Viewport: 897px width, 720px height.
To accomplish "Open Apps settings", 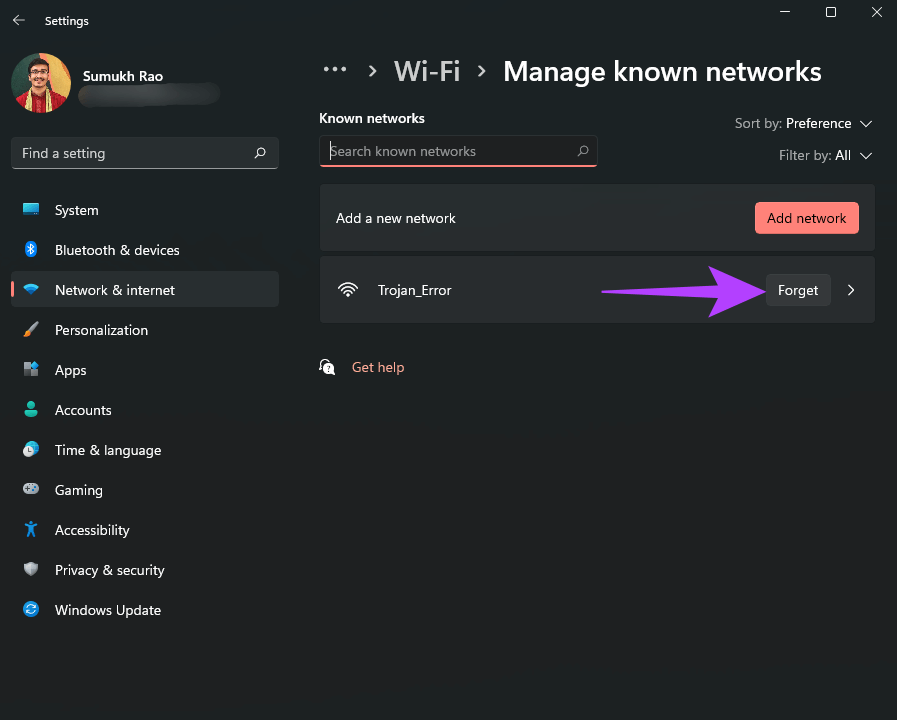I will tap(145, 370).
